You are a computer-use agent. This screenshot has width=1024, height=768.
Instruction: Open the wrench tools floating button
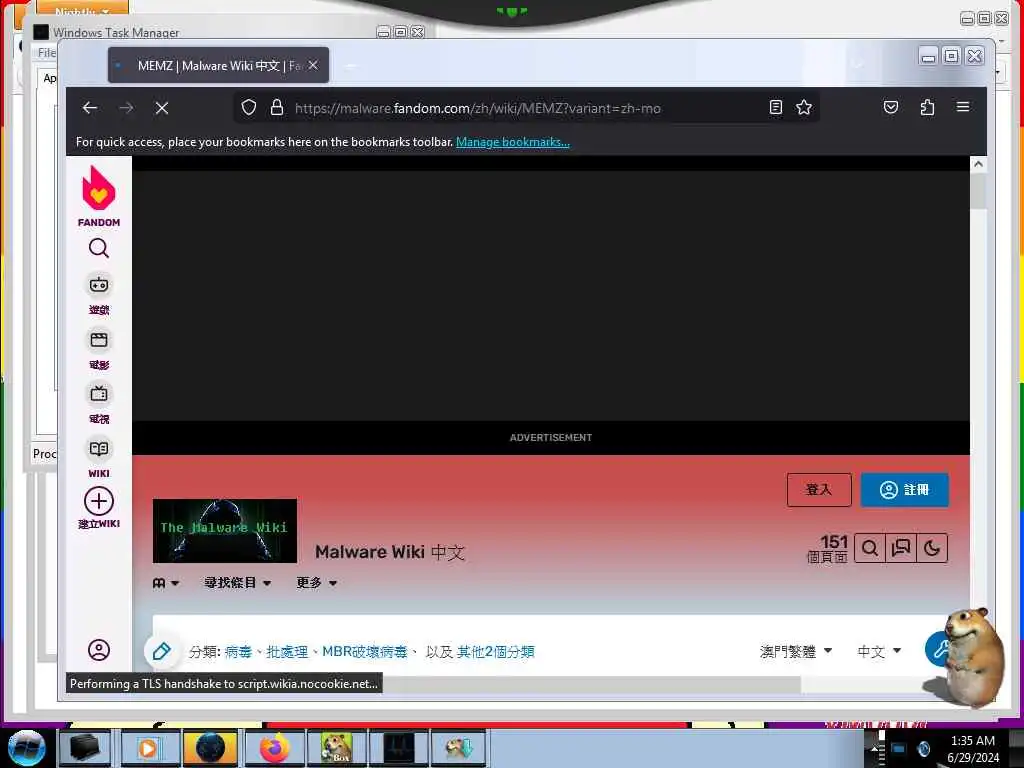(940, 649)
